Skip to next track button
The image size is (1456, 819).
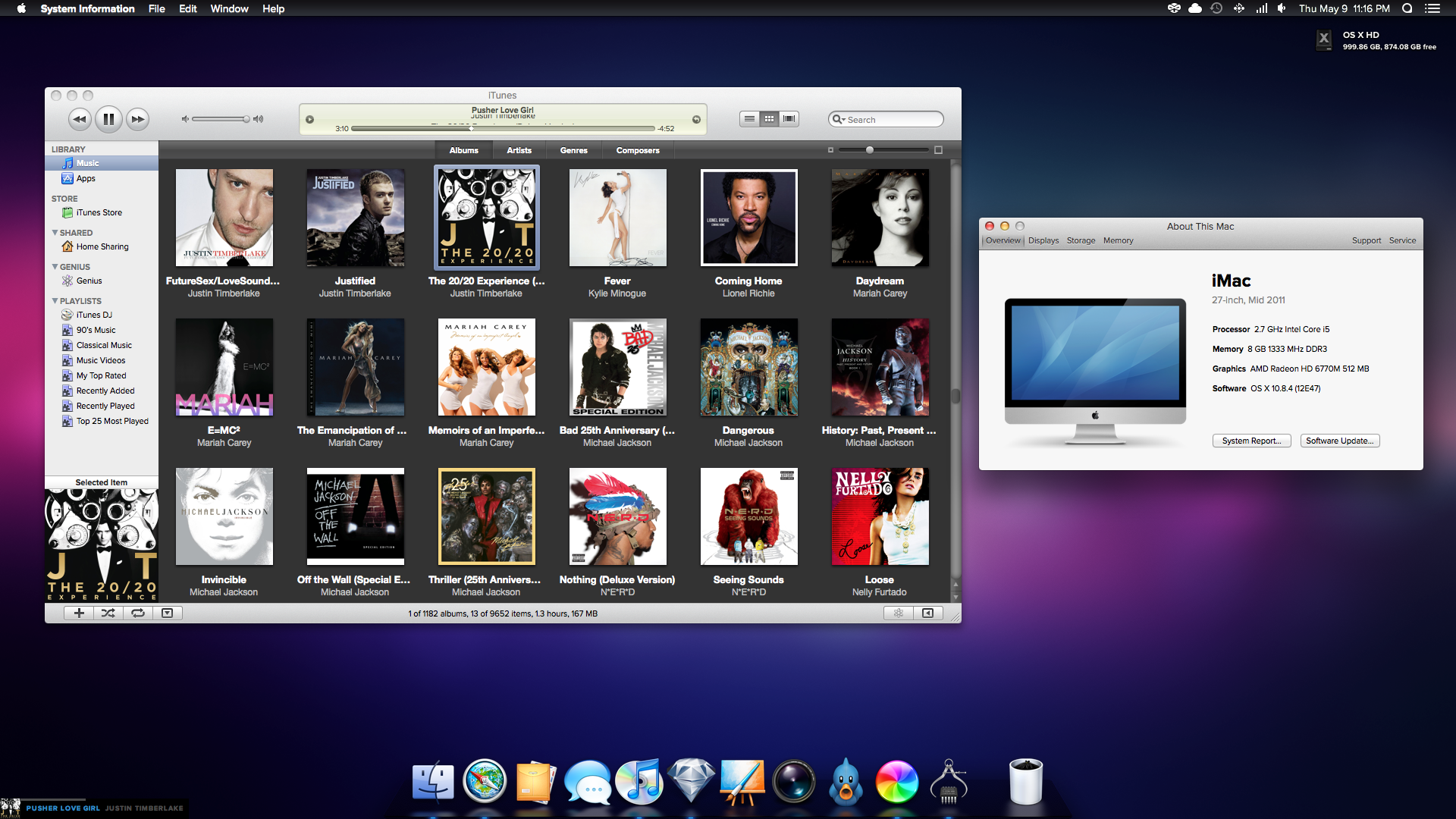(x=137, y=119)
